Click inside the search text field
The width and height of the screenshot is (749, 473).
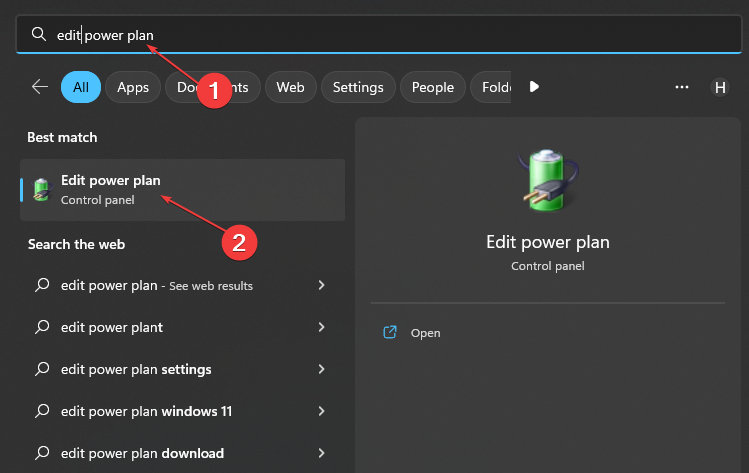pos(400,35)
